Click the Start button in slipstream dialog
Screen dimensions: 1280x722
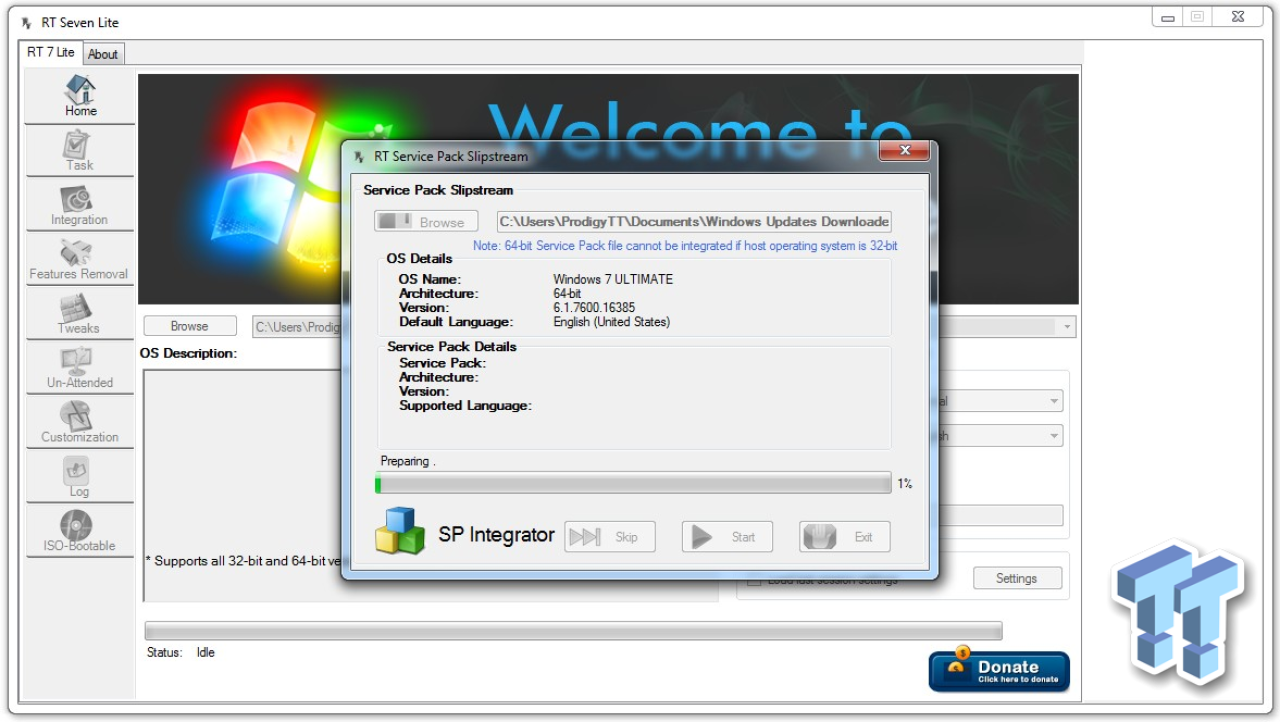(x=727, y=537)
